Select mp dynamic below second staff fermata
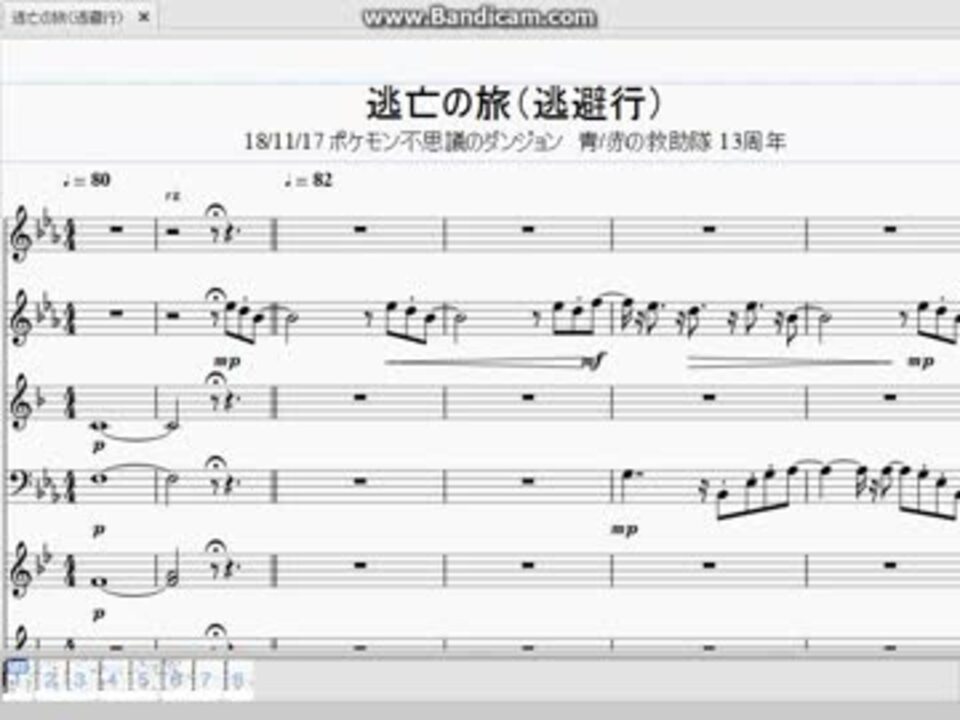960x720 pixels. tap(227, 361)
